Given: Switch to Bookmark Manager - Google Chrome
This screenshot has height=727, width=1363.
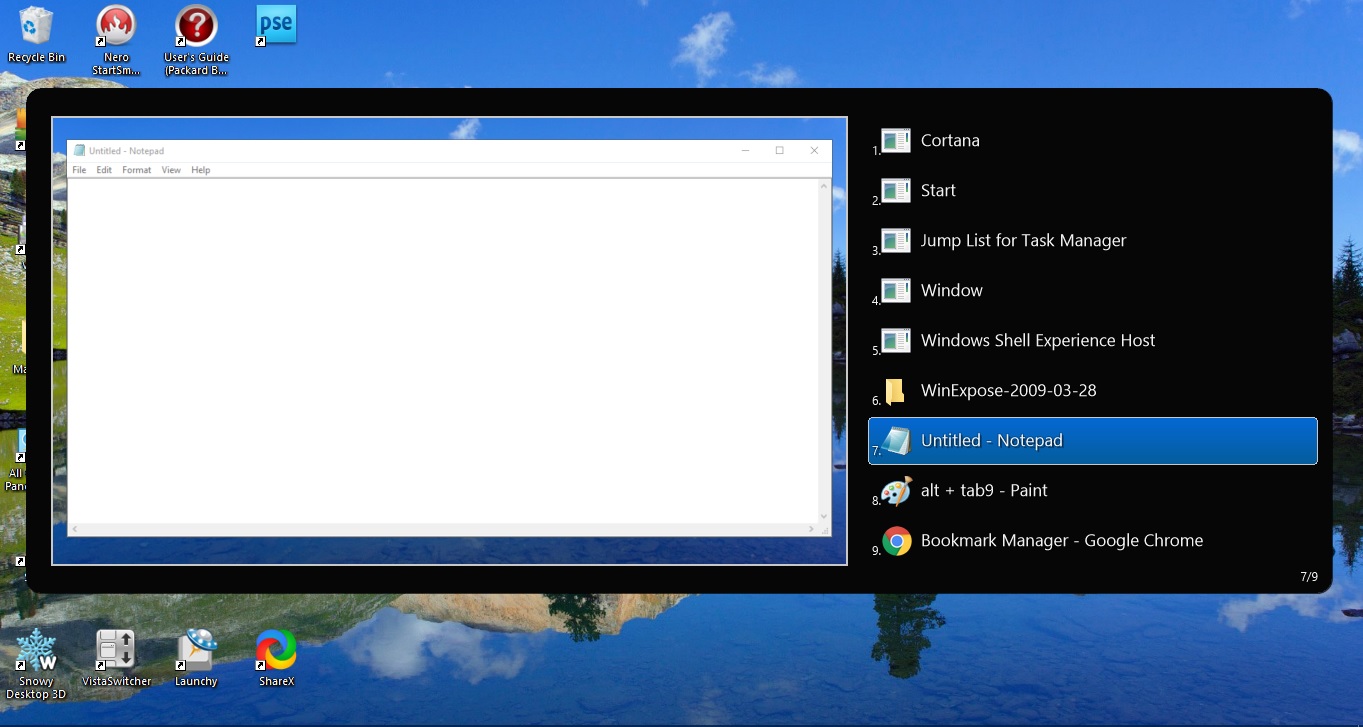Looking at the screenshot, I should click(x=1061, y=541).
